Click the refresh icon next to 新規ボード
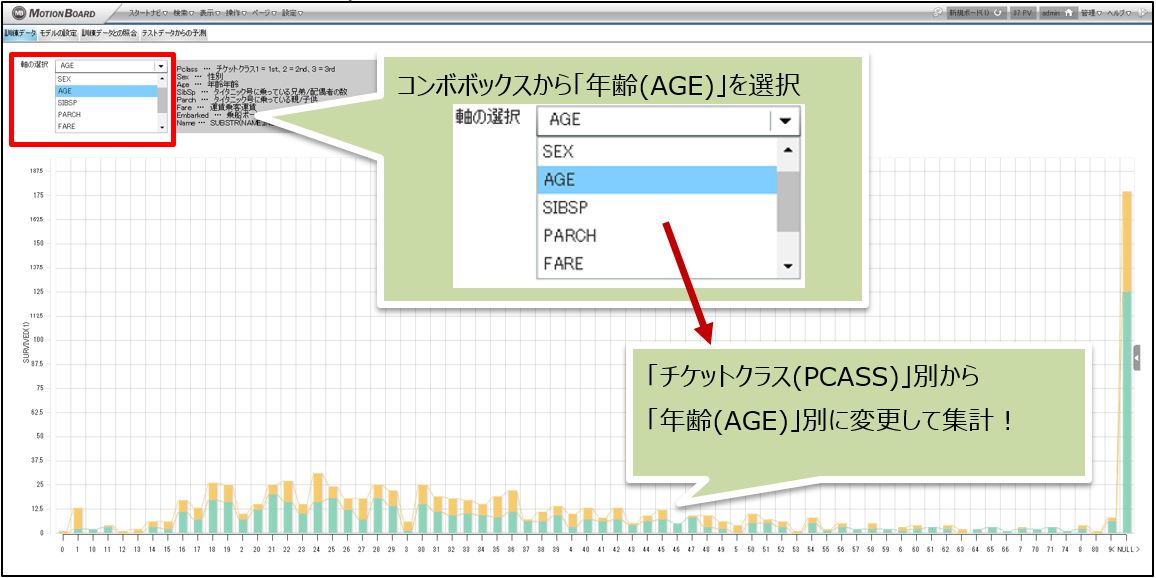Image resolution: width=1156 pixels, height=578 pixels. point(998,13)
